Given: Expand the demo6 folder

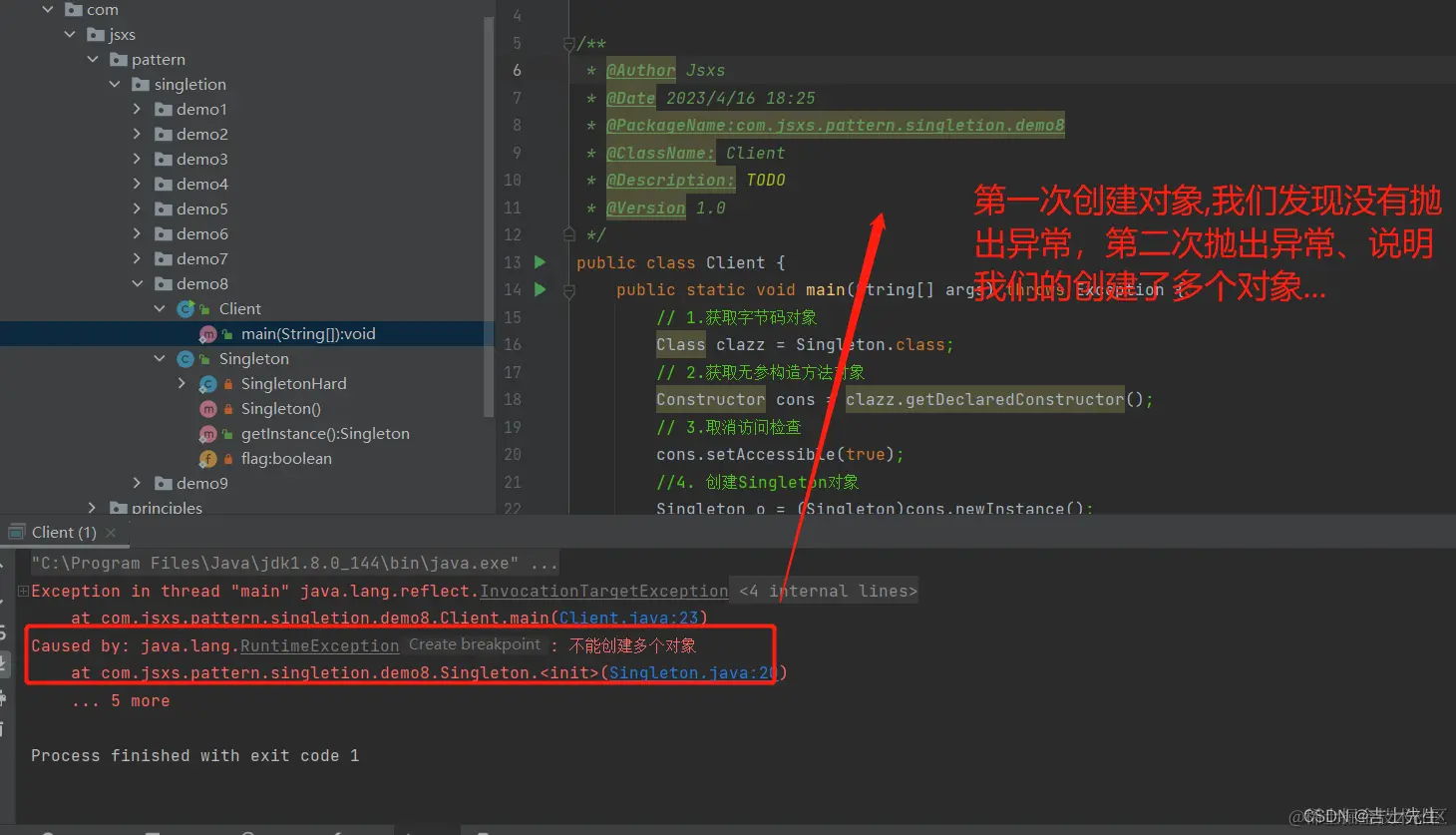Looking at the screenshot, I should [x=138, y=233].
